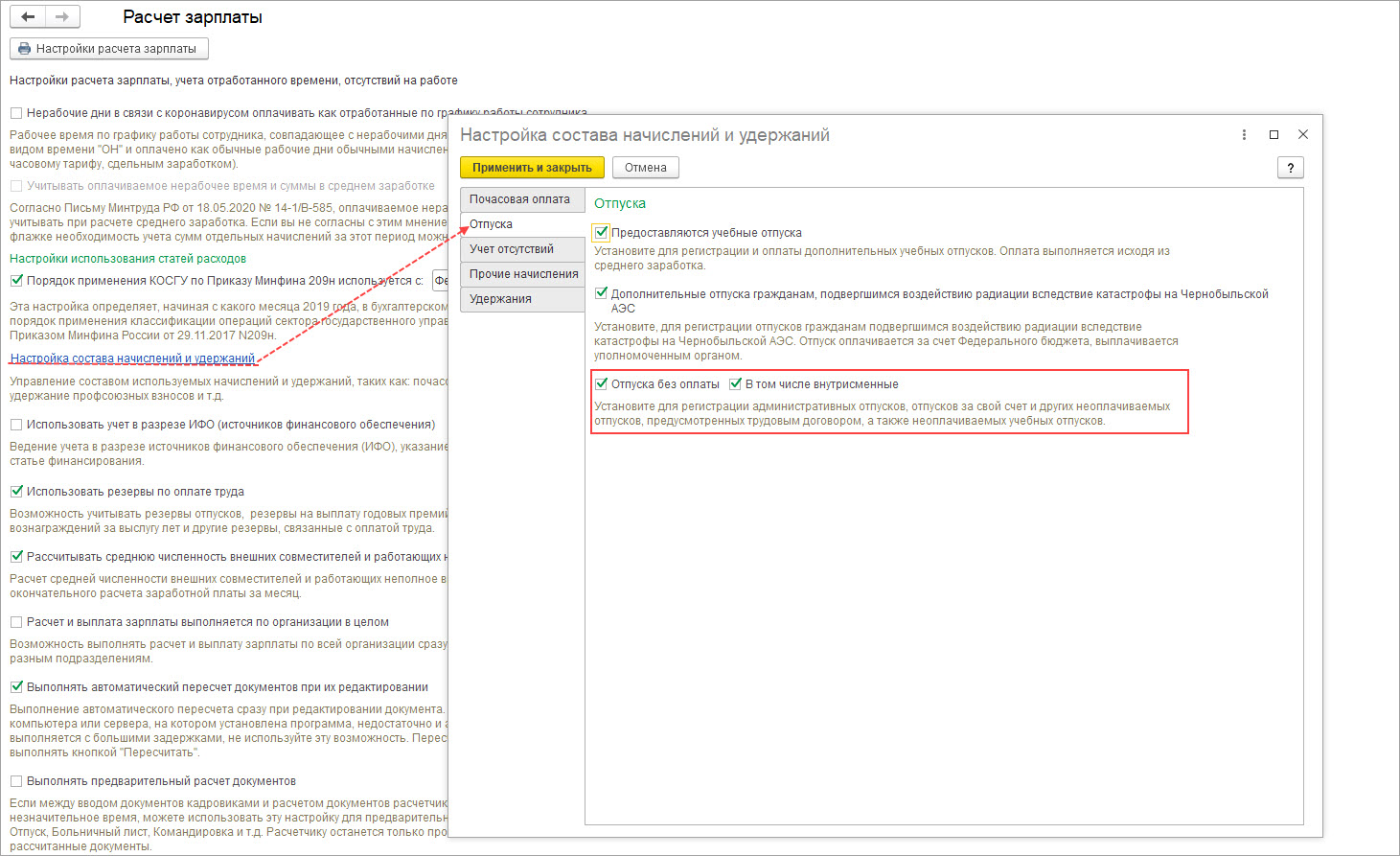Toggle Использовать резервы по оплате труда
1400x856 pixels.
pyautogui.click(x=16, y=492)
